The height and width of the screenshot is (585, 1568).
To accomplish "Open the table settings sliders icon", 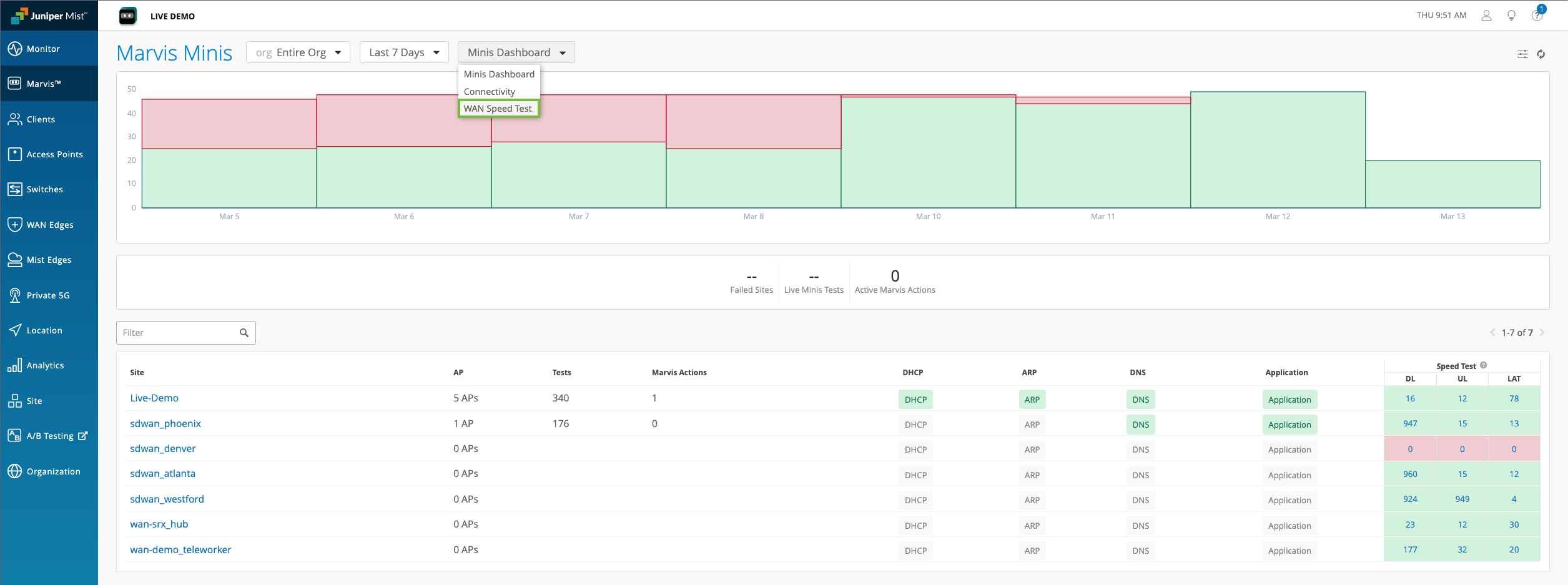I will 1522,54.
